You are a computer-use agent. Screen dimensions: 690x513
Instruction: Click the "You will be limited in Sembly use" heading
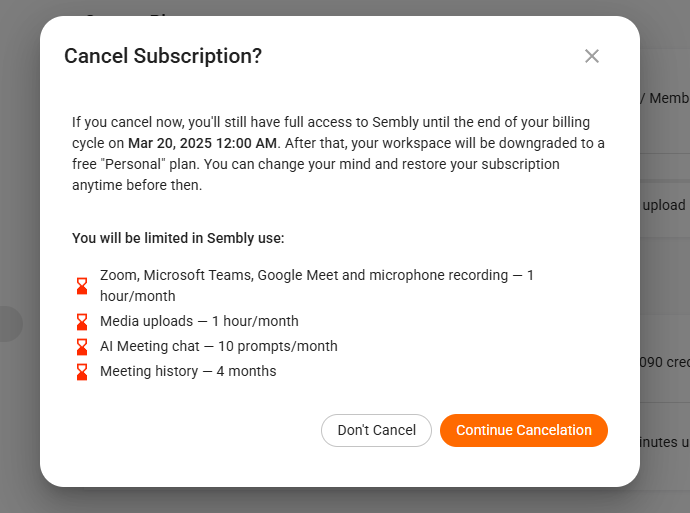click(x=178, y=238)
